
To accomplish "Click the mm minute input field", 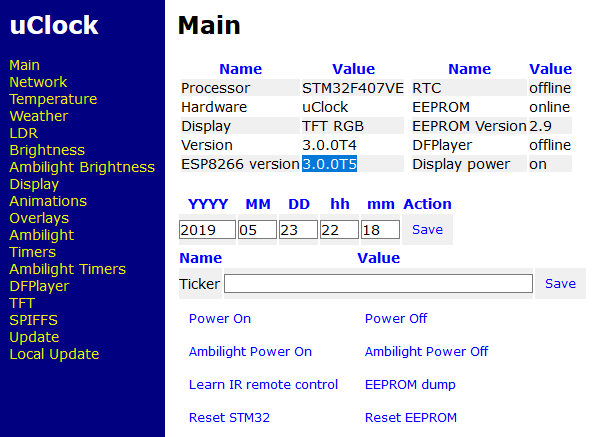I will tap(380, 230).
